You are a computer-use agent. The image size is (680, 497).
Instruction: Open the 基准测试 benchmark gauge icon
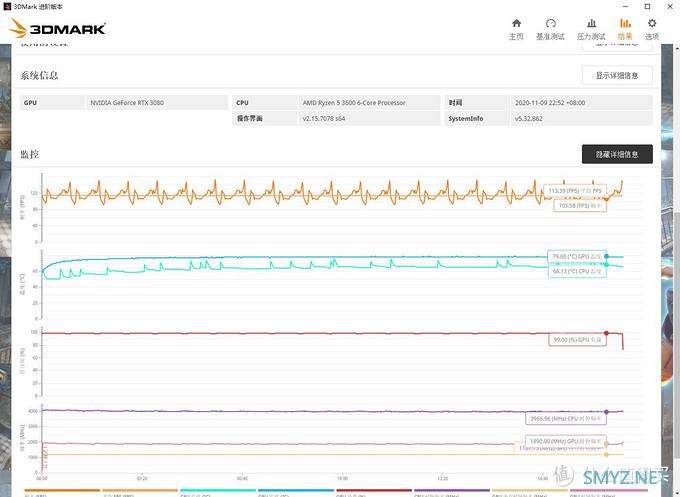pos(550,23)
